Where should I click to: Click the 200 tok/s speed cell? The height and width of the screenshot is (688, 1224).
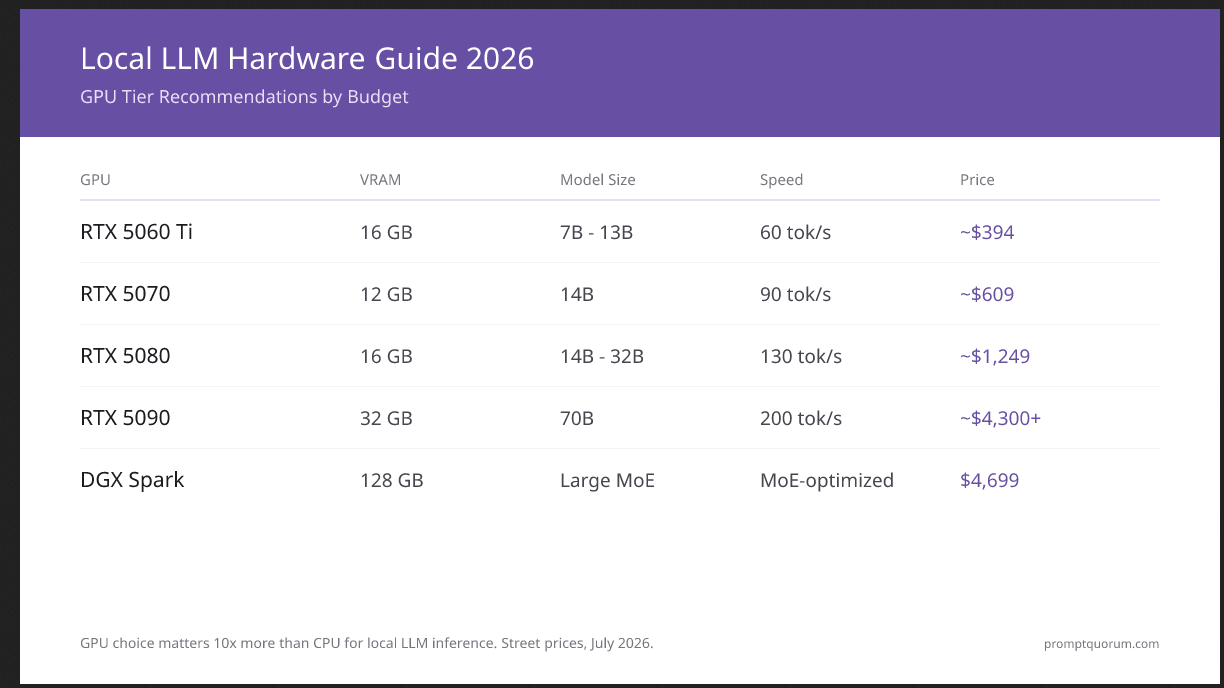(801, 418)
